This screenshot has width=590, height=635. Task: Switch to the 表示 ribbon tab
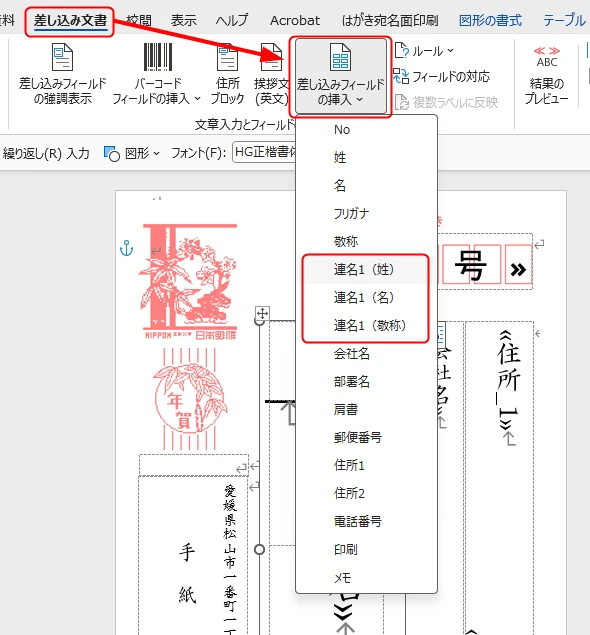183,20
